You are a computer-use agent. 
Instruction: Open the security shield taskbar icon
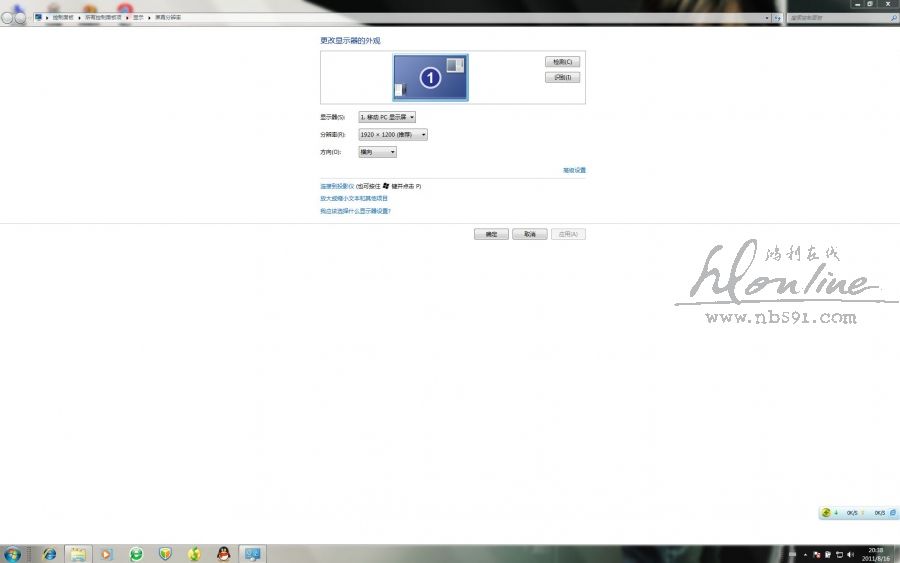(165, 554)
